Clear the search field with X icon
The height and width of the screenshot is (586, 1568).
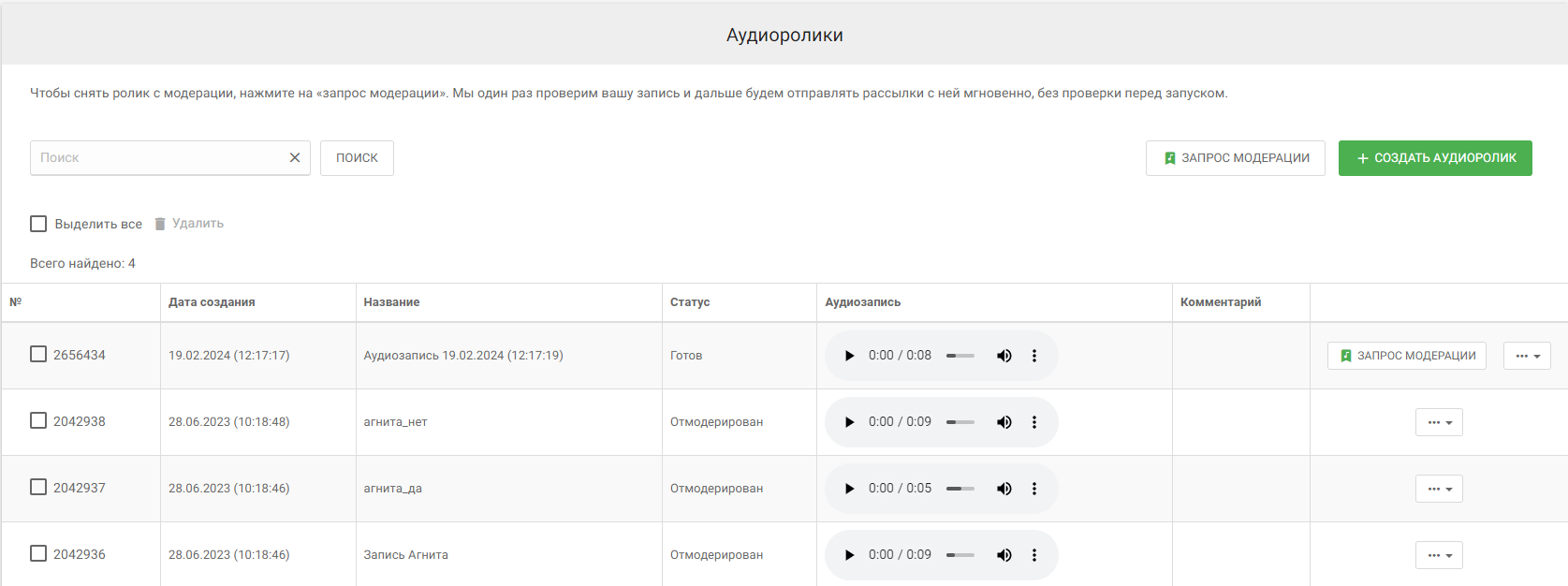[x=295, y=158]
